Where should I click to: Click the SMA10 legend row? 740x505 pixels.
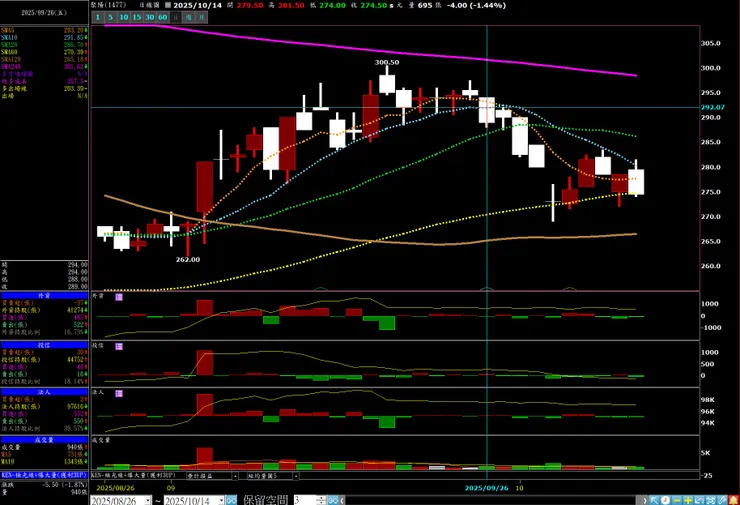coord(44,37)
